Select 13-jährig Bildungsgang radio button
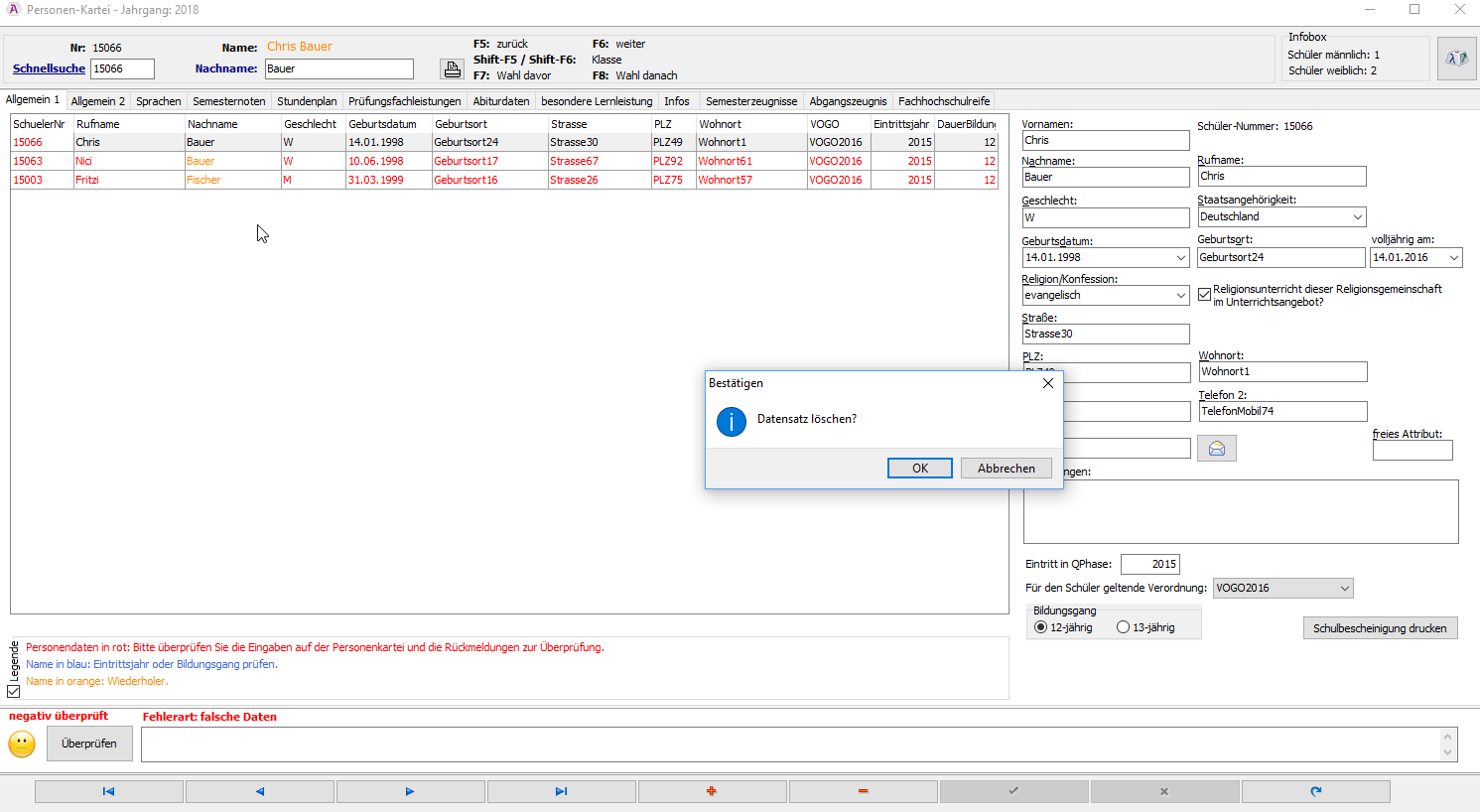The image size is (1480, 812). point(1123,627)
